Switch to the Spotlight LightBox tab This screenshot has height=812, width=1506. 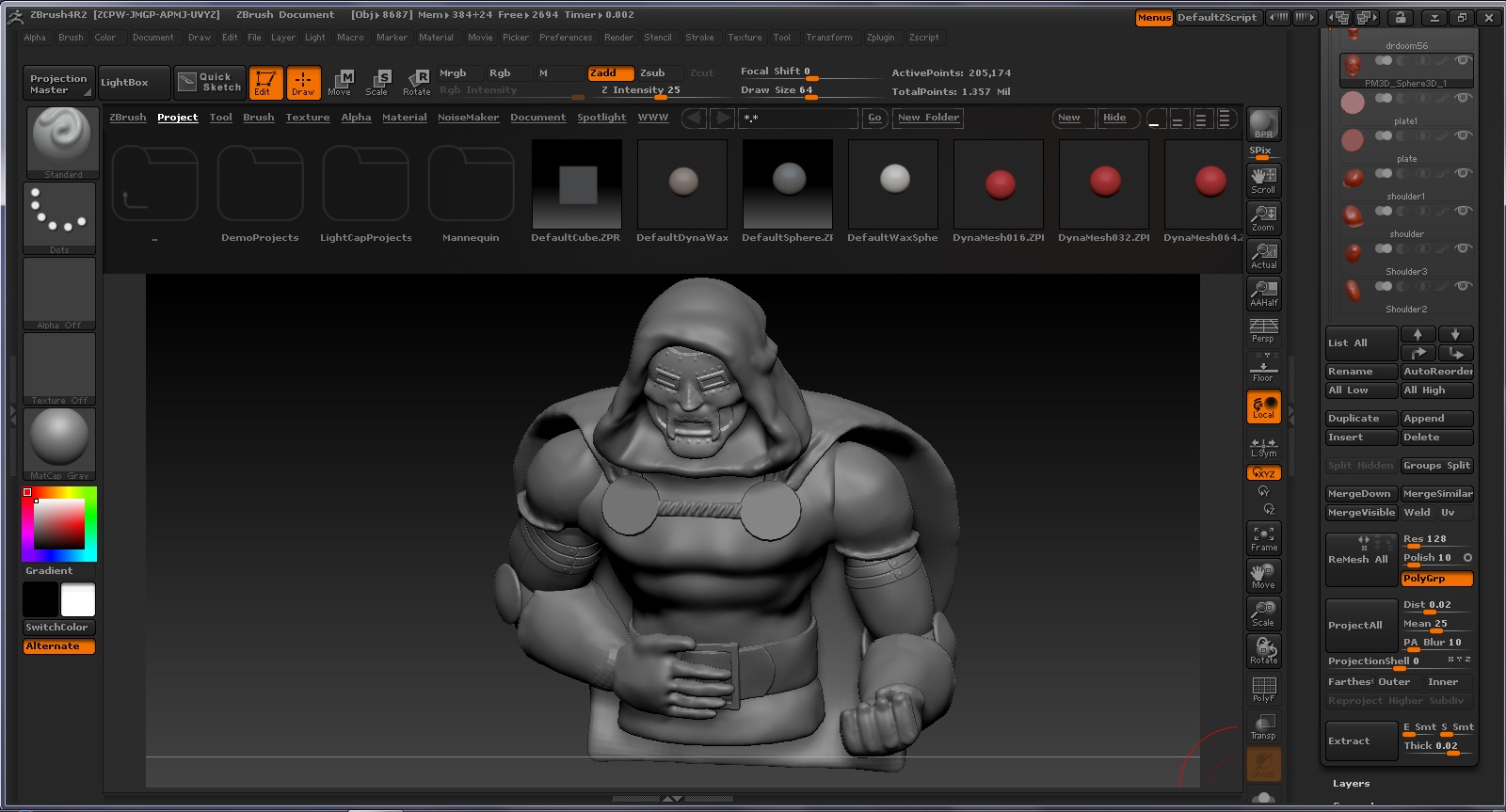point(601,118)
